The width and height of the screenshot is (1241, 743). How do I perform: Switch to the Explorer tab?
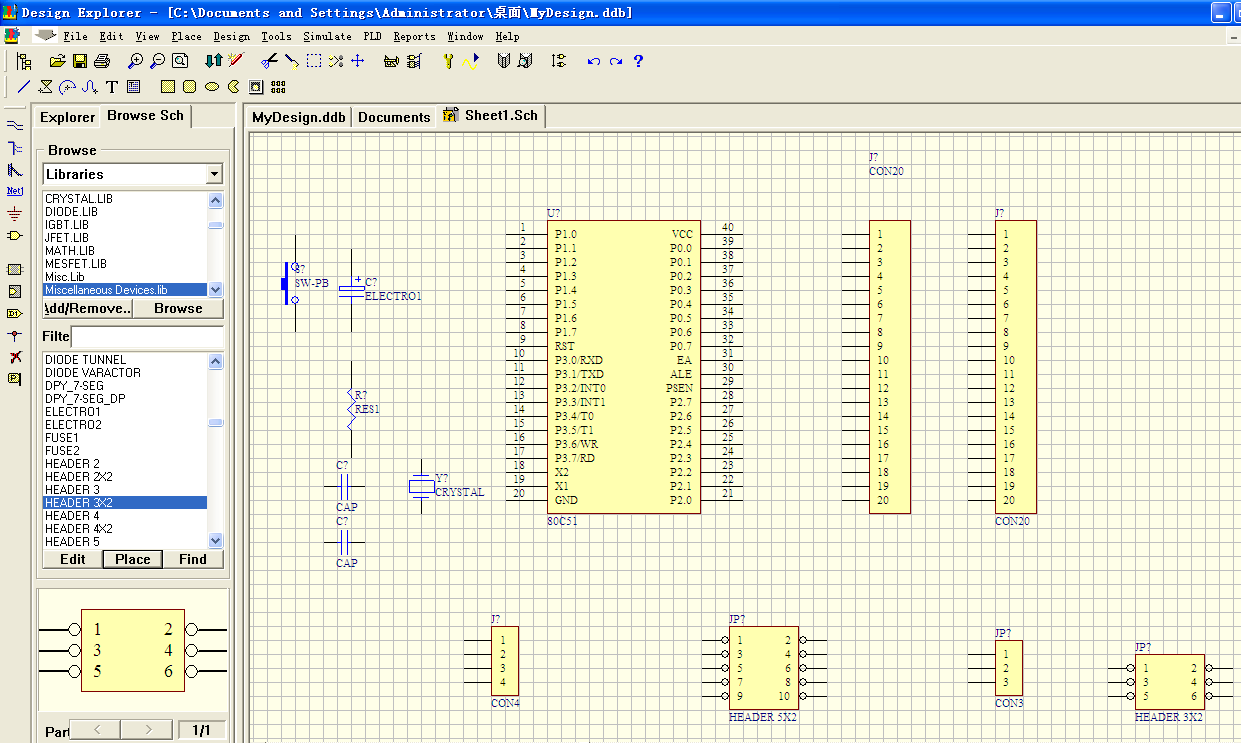[x=67, y=117]
